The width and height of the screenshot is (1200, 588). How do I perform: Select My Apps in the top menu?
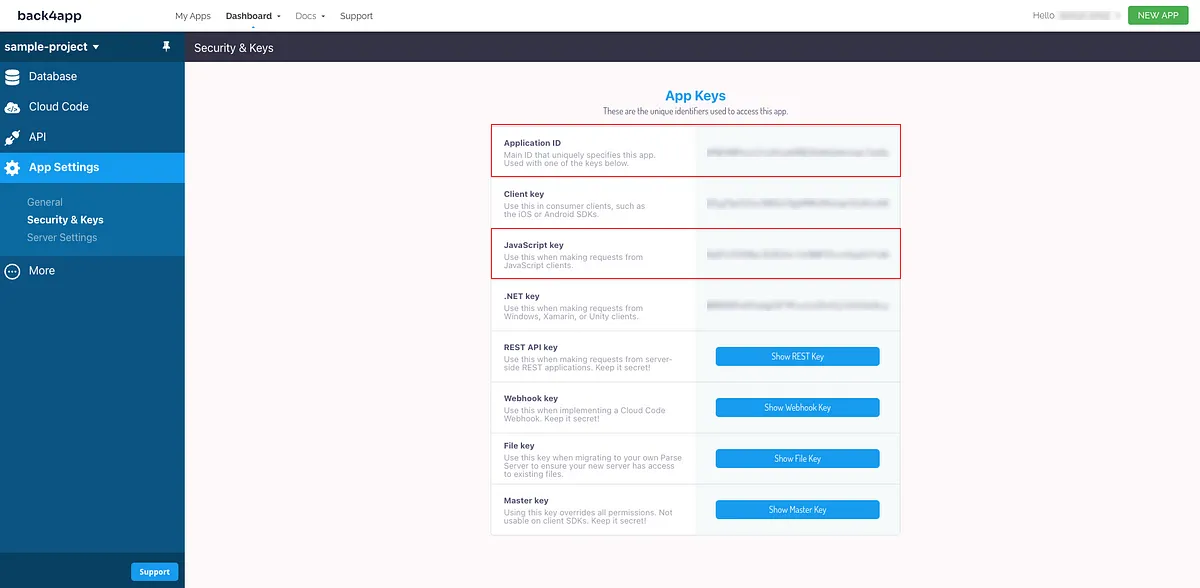(x=192, y=15)
